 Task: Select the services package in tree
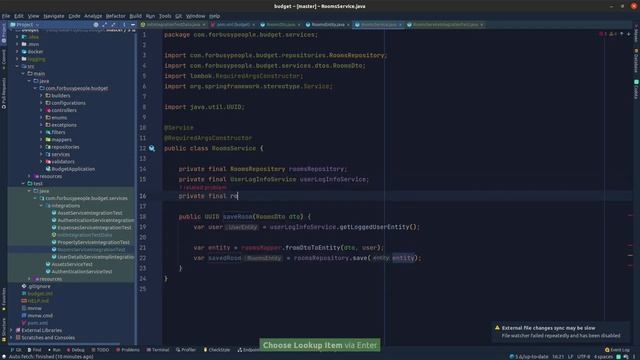pos(60,154)
